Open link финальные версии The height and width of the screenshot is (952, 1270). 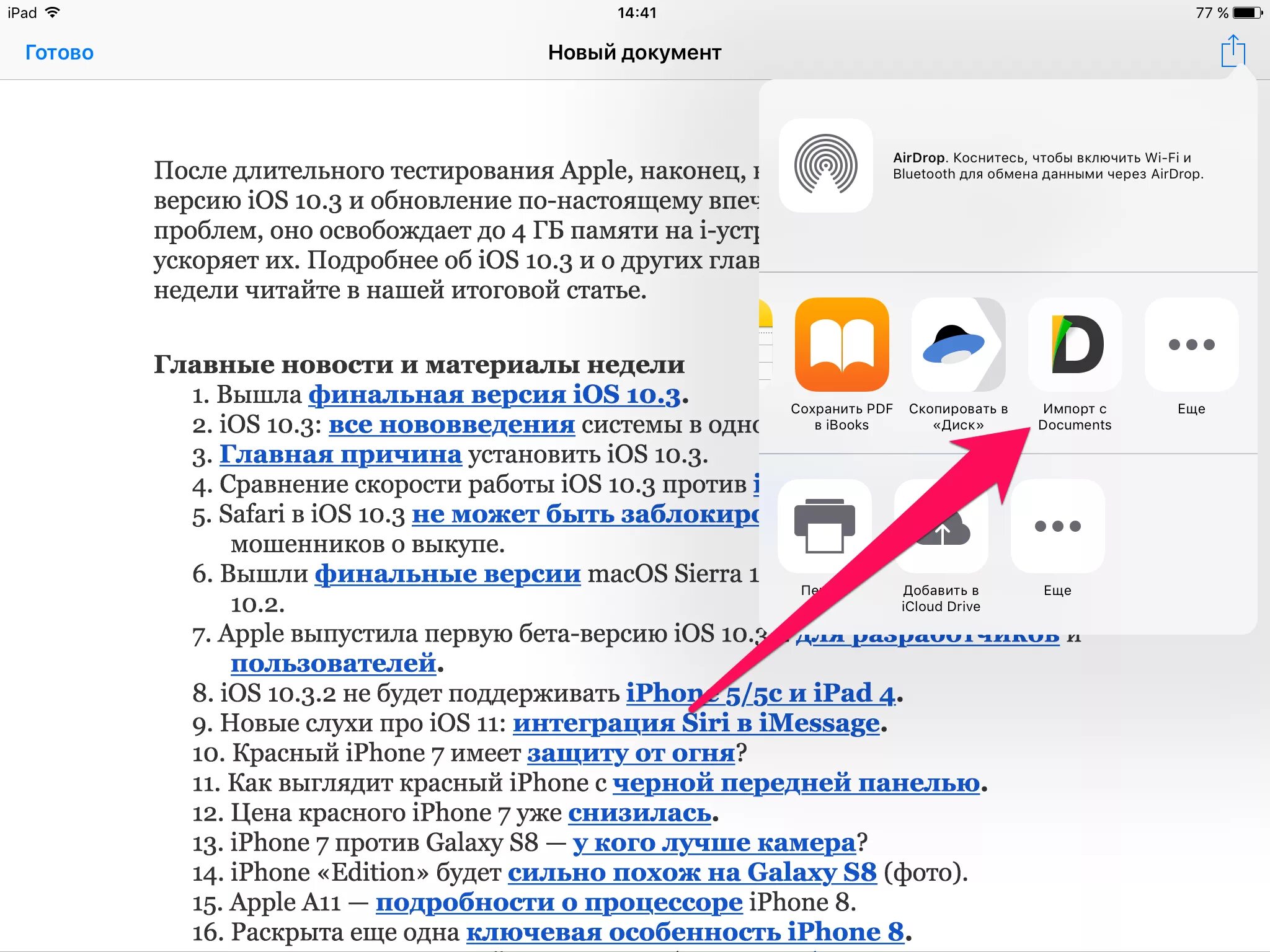448,574
